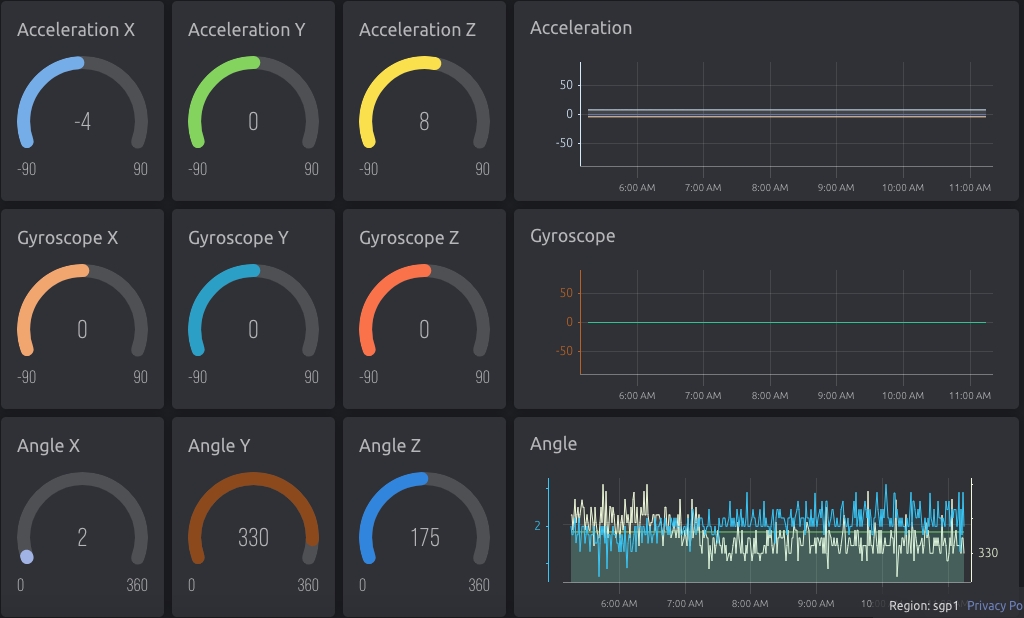
Task: Click the Acceleration X gauge value -4
Action: point(82,122)
